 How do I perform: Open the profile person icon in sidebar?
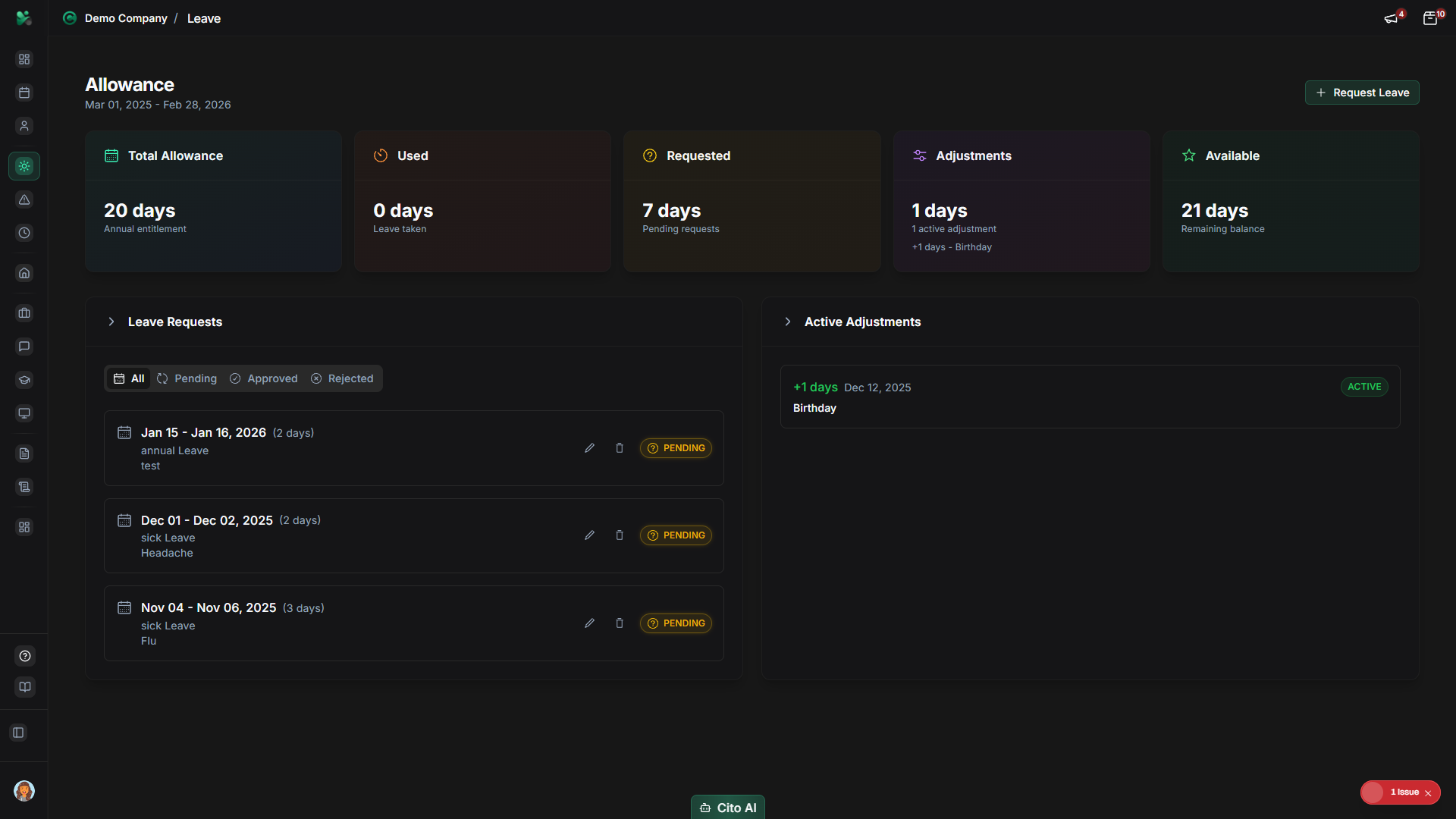pyautogui.click(x=24, y=126)
